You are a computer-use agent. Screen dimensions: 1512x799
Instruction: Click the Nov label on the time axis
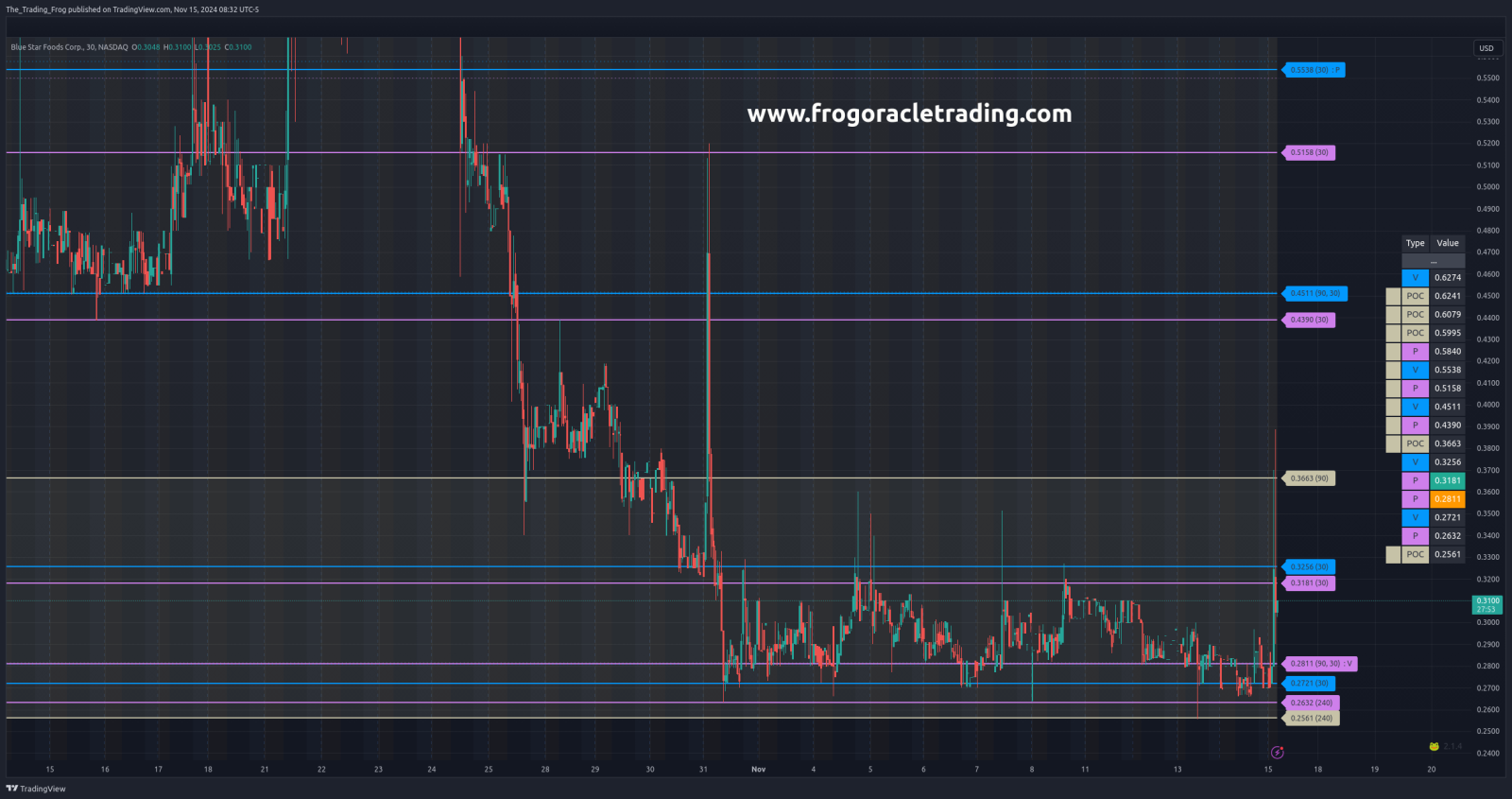(x=759, y=770)
